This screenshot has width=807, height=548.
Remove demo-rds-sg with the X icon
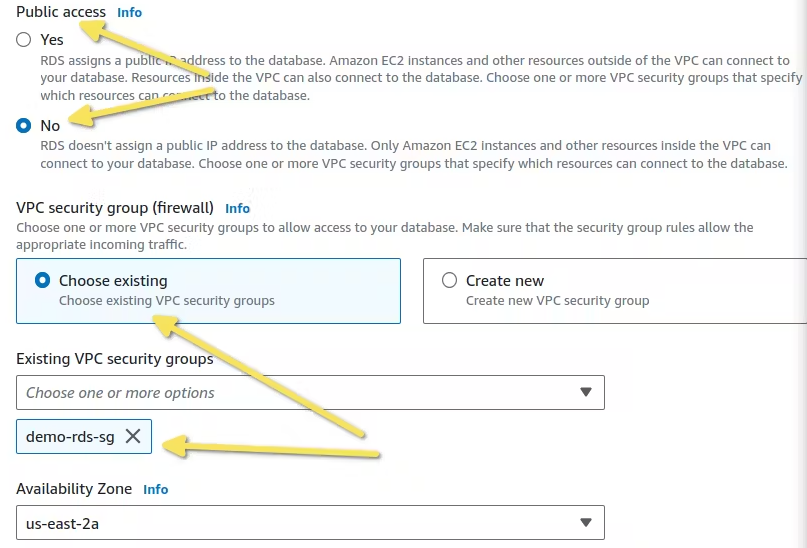coord(133,436)
